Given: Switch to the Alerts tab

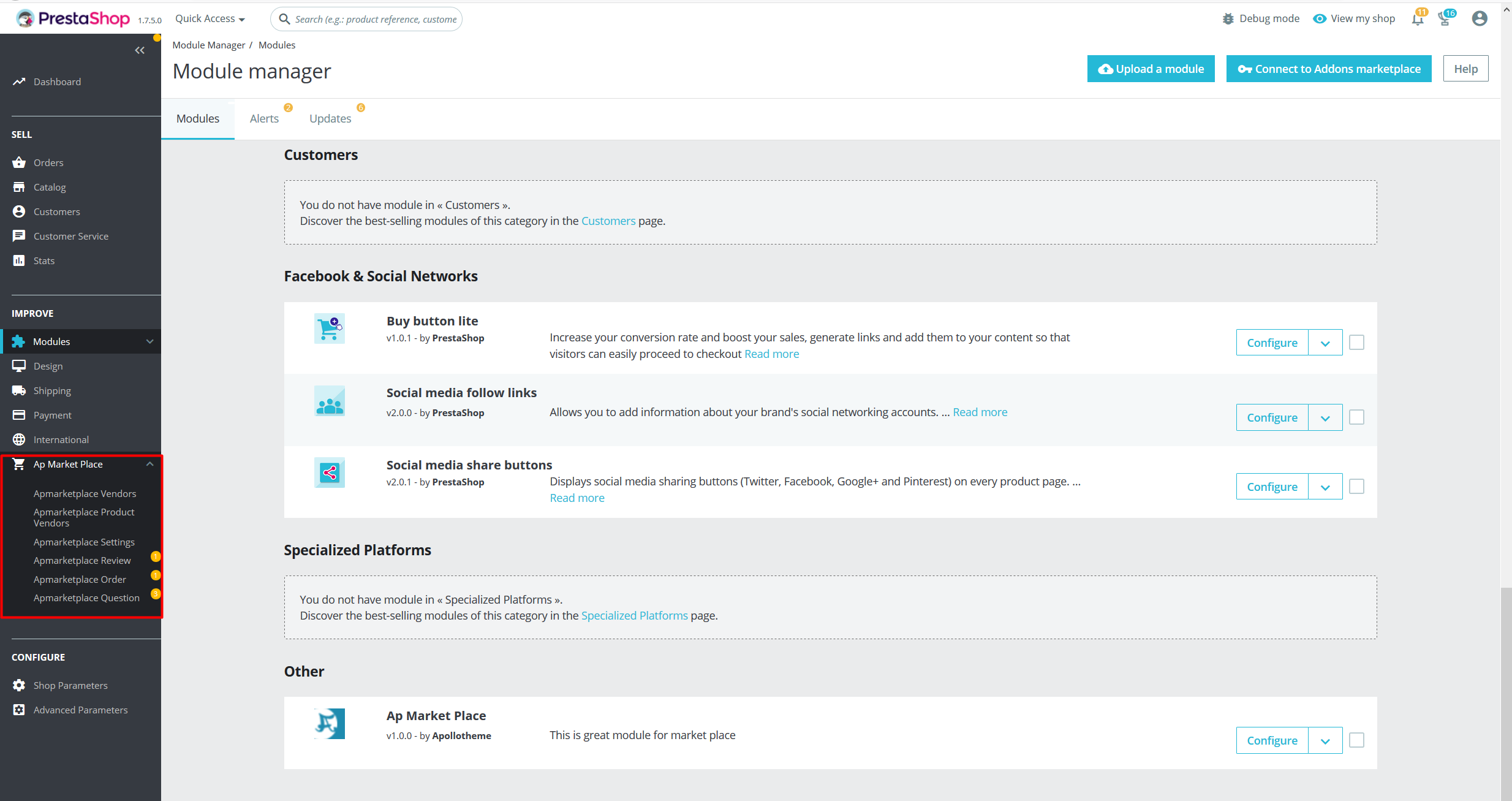Looking at the screenshot, I should [x=264, y=118].
